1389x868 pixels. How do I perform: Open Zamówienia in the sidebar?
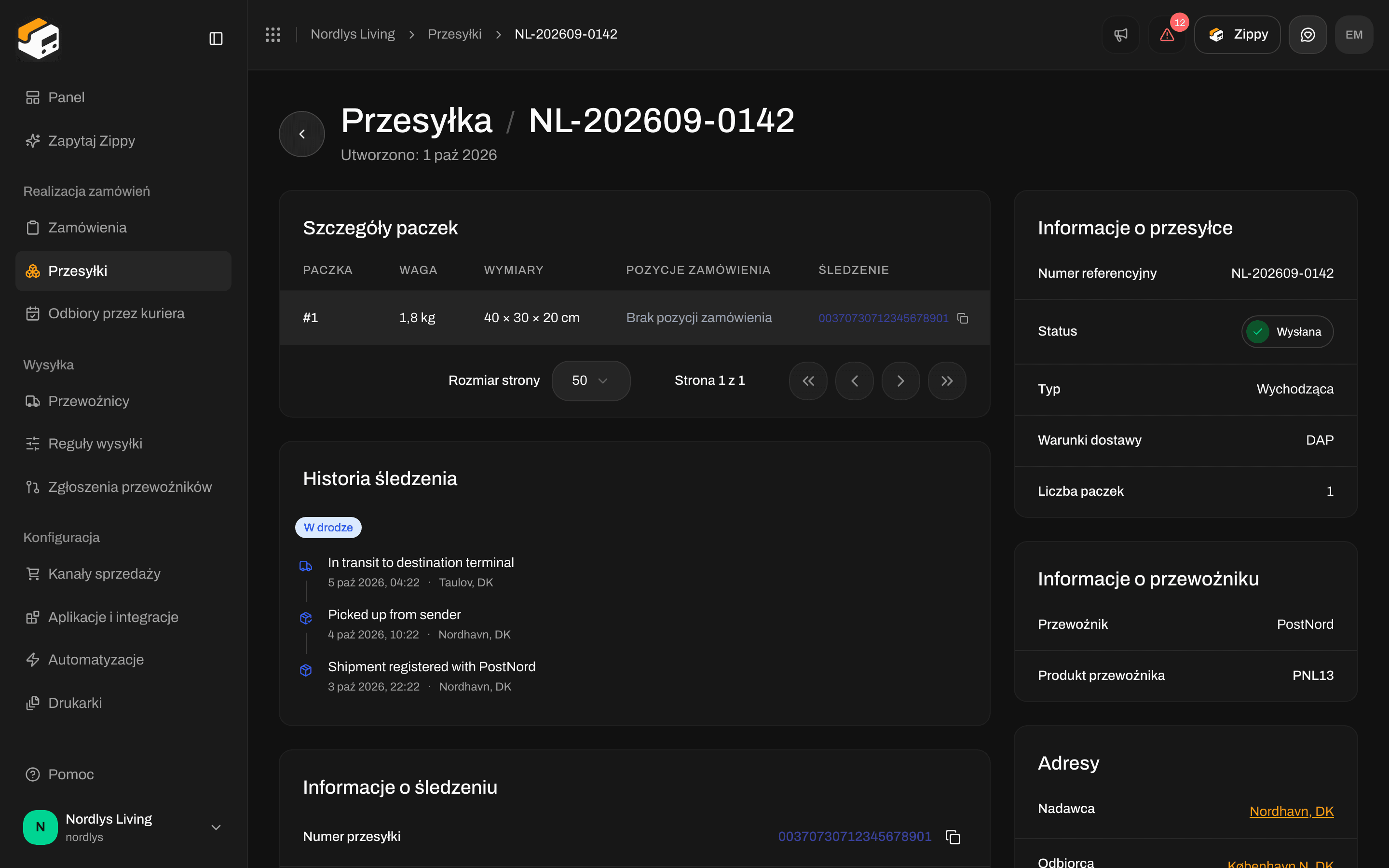123,227
